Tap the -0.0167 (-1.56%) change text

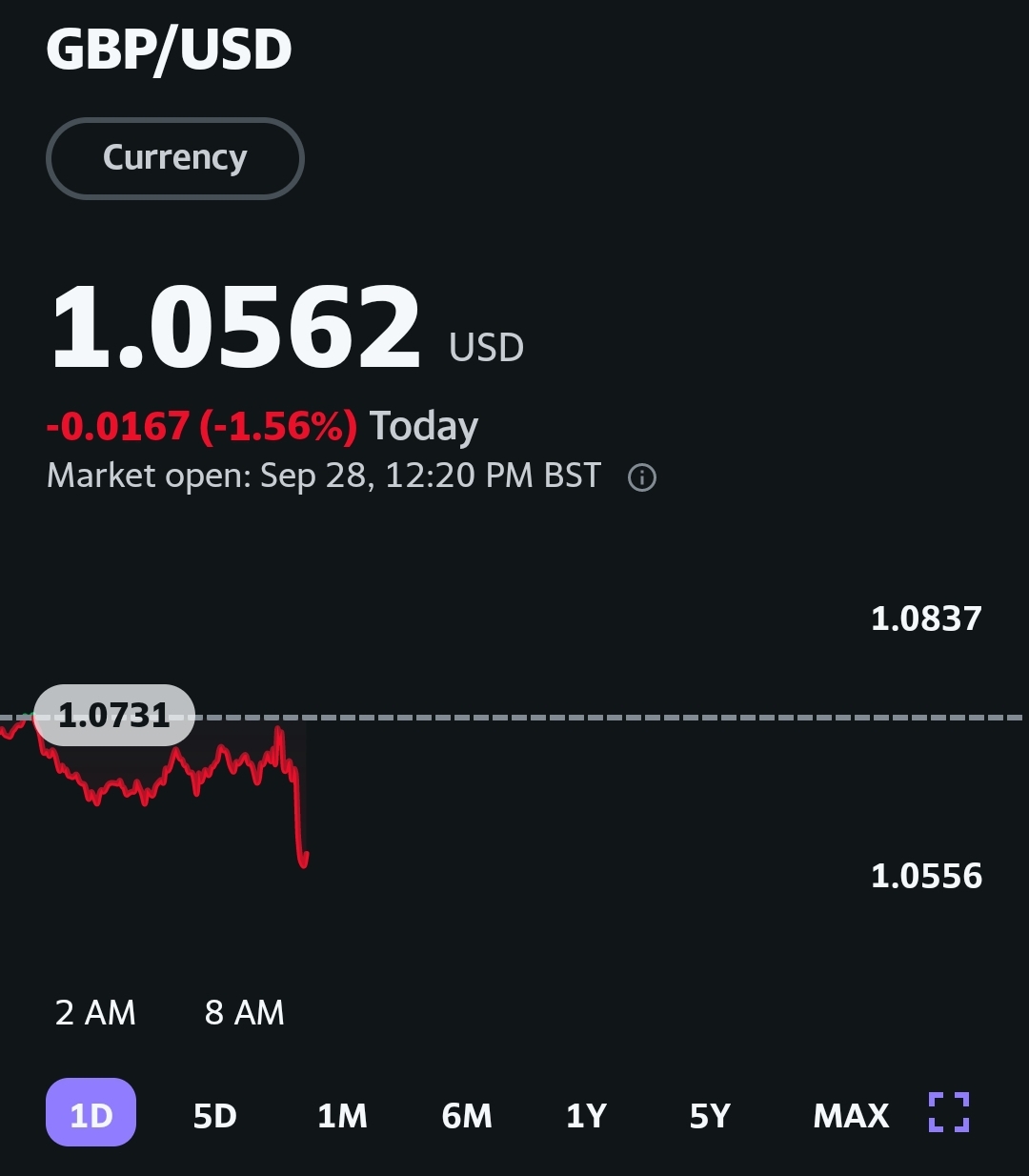point(202,426)
